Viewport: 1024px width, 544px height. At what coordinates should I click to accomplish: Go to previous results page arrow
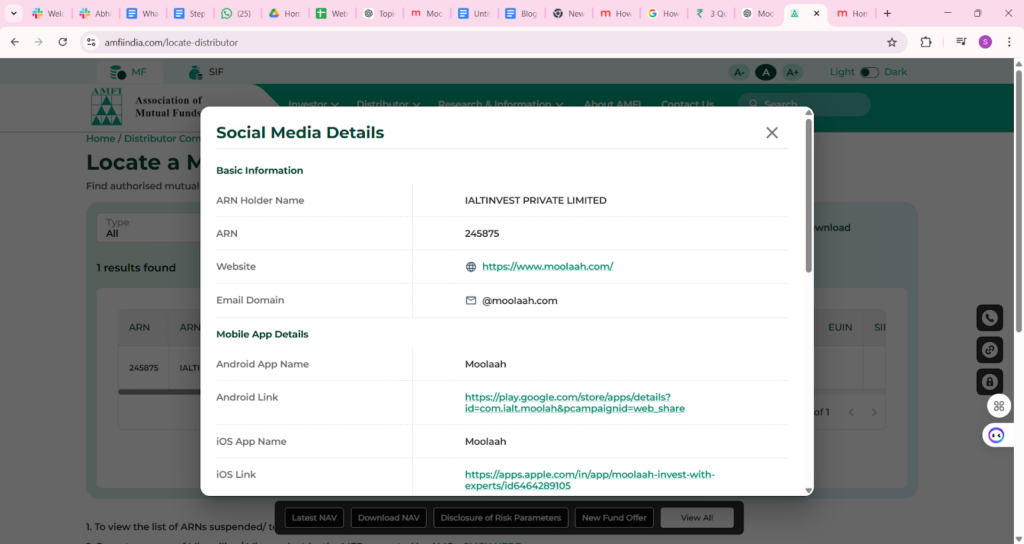point(851,412)
